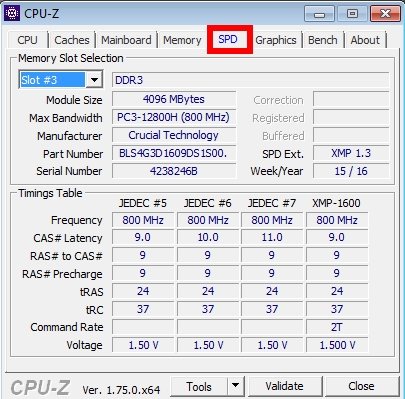This screenshot has width=405, height=399.
Task: Select the 10.0 CAS# Latency value
Action: pos(208,237)
